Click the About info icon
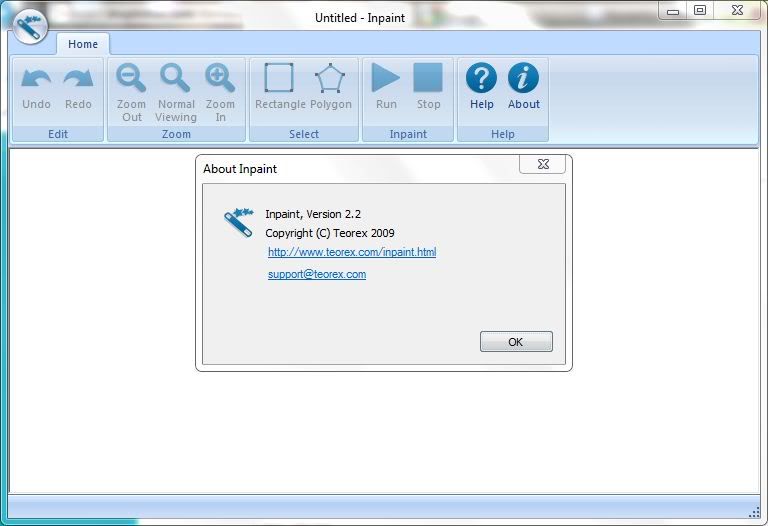 (x=523, y=79)
